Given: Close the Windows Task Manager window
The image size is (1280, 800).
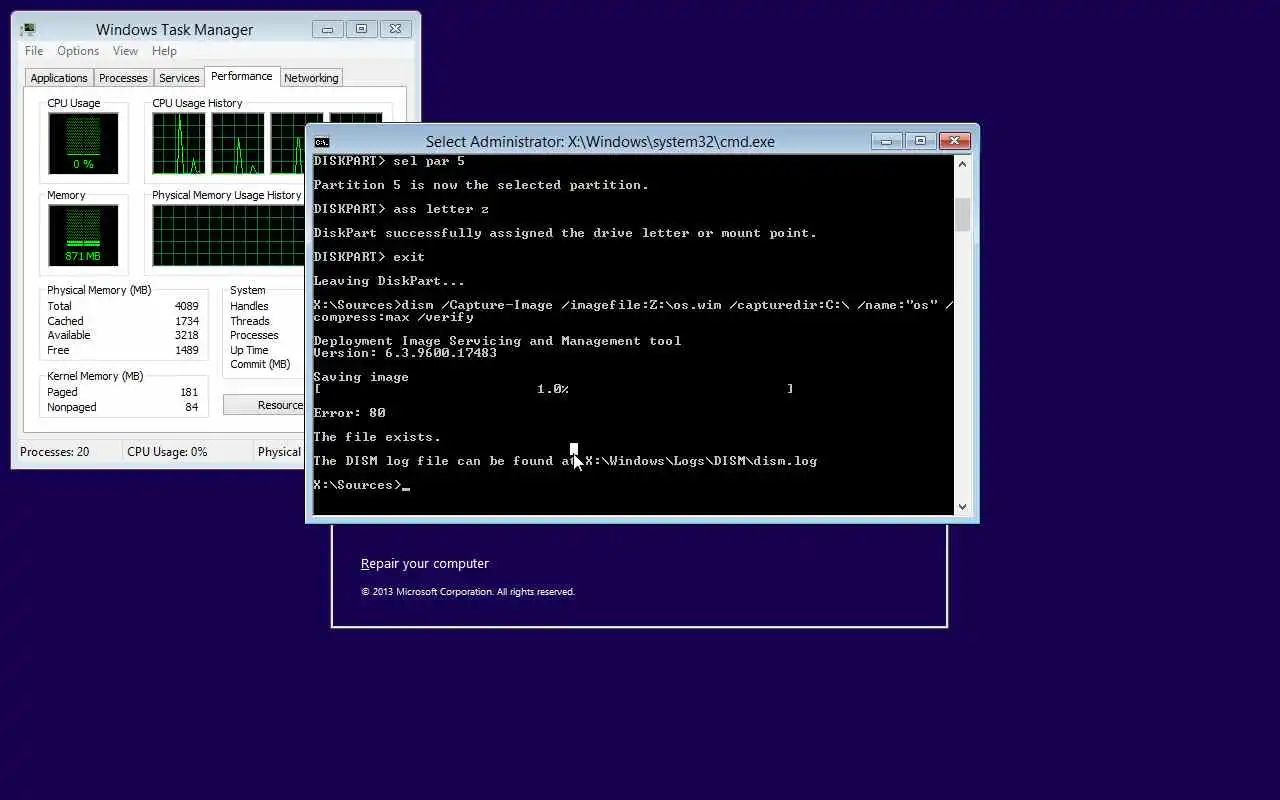Looking at the screenshot, I should 396,29.
